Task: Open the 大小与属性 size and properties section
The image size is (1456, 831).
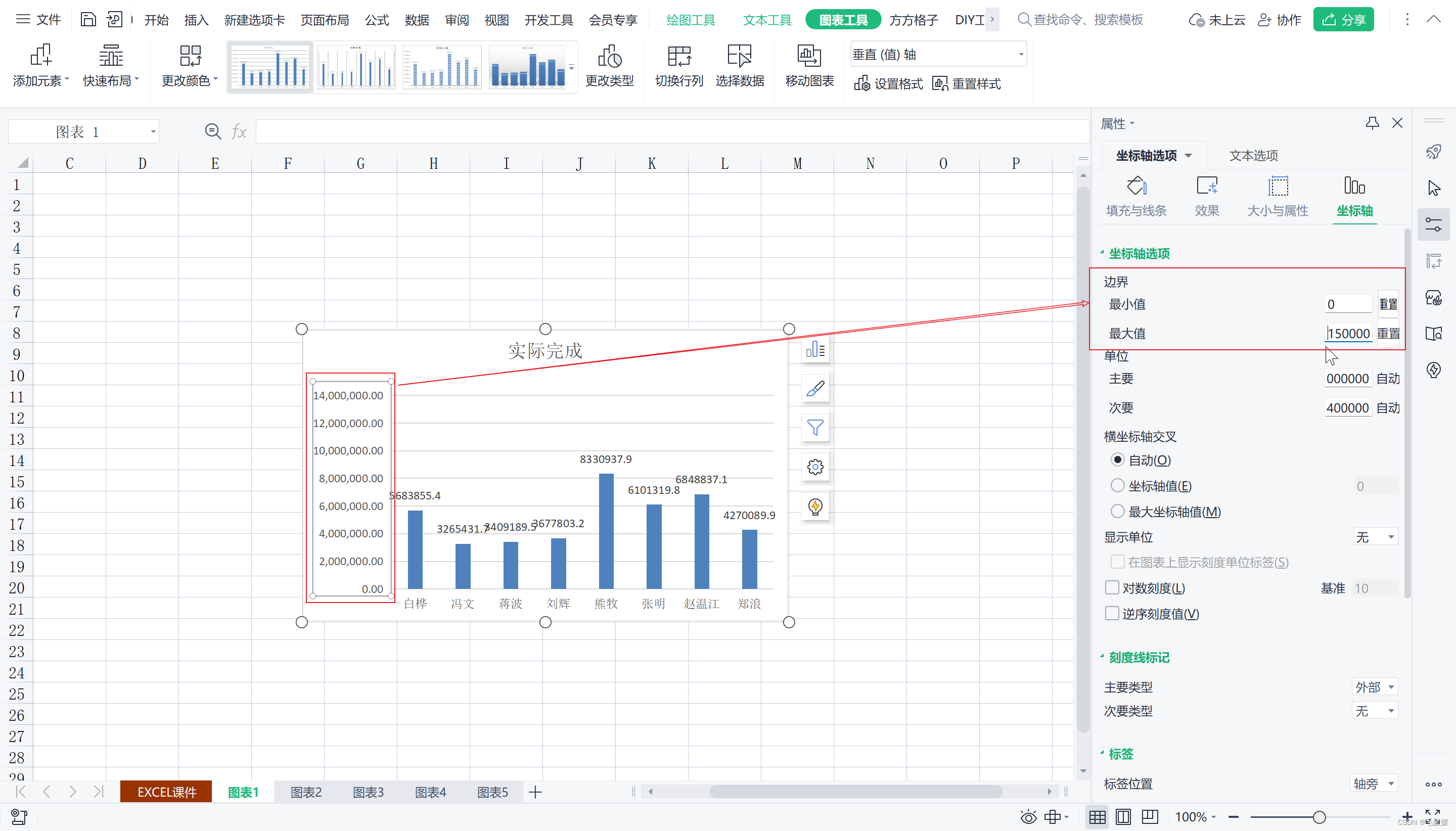Action: pos(1278,196)
